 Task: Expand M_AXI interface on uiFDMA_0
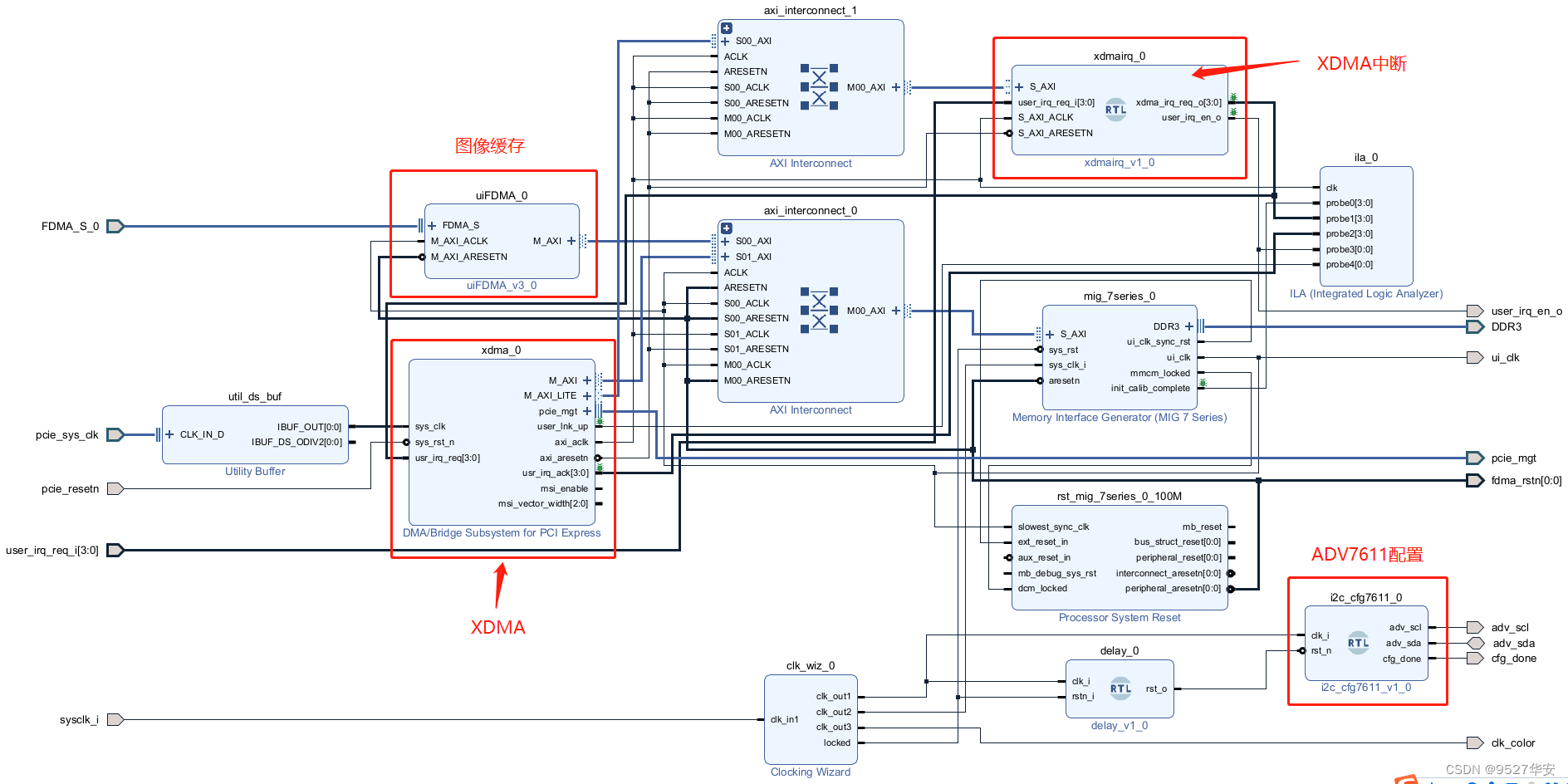coord(571,241)
